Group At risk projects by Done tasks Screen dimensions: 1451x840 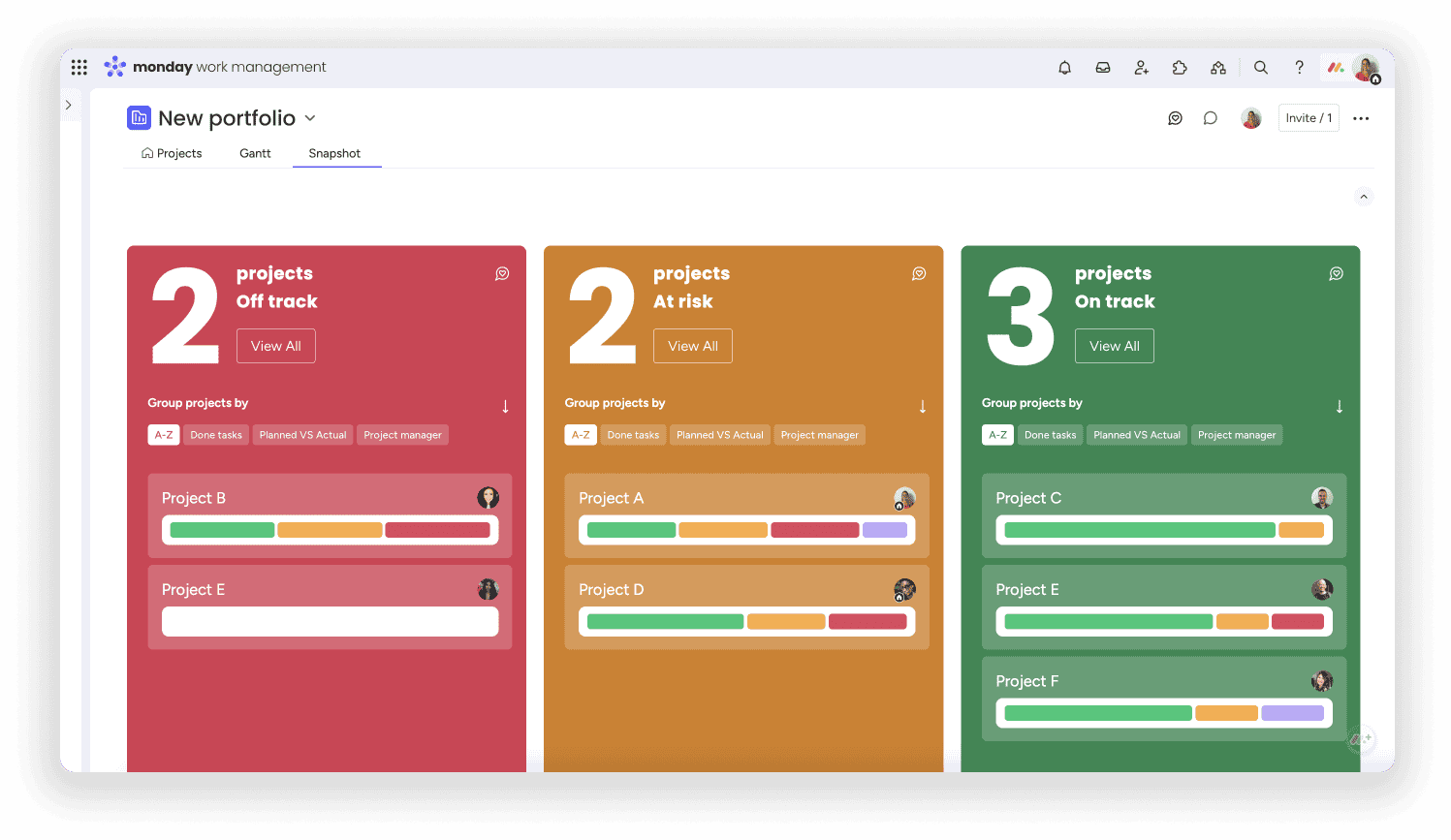click(x=633, y=435)
